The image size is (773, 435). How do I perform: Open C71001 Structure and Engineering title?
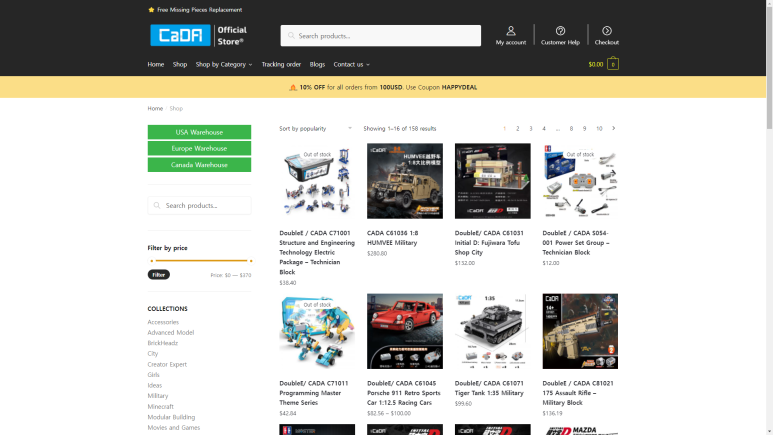(317, 253)
